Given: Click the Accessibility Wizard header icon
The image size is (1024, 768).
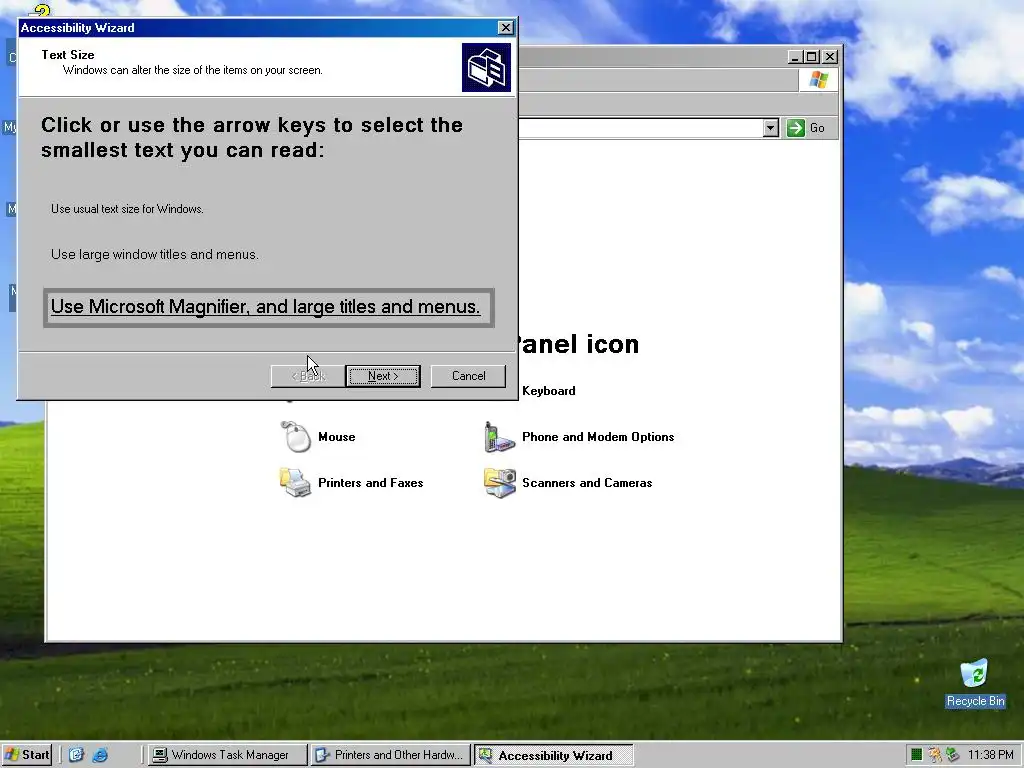Looking at the screenshot, I should (x=486, y=67).
